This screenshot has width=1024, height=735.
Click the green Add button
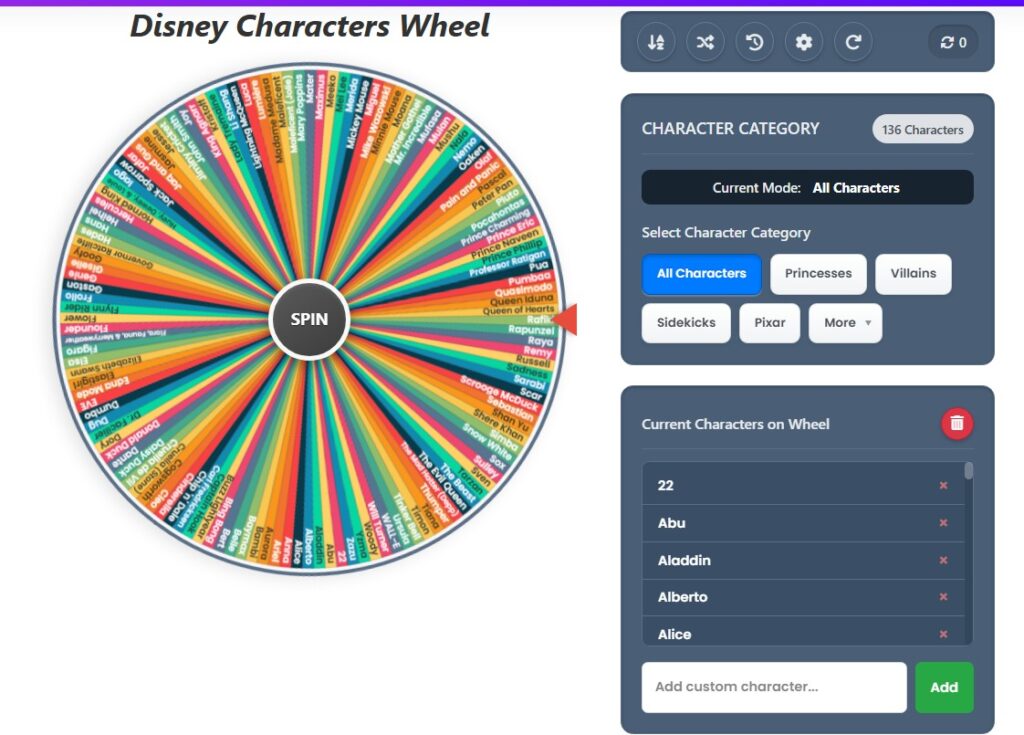pyautogui.click(x=944, y=687)
